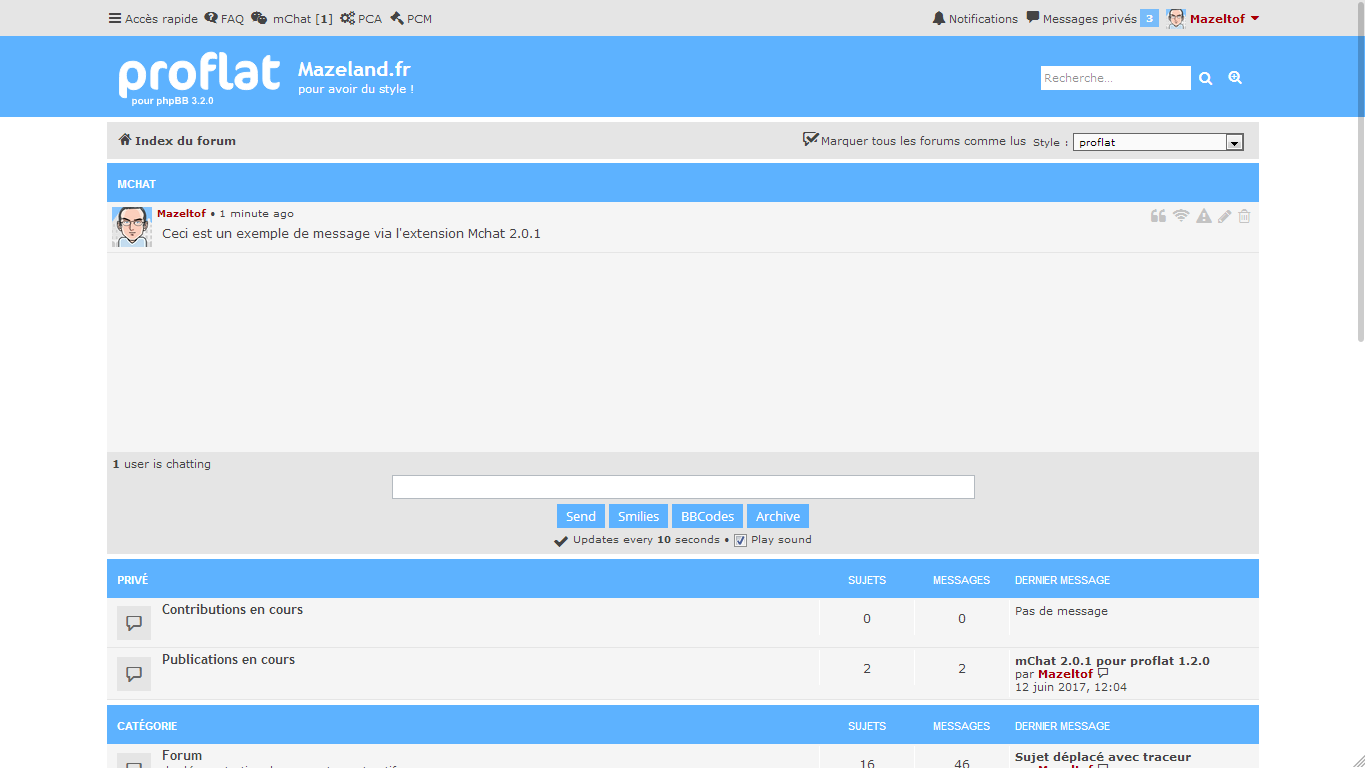Click Mazeltof's avatar in the mChat message

click(x=132, y=227)
